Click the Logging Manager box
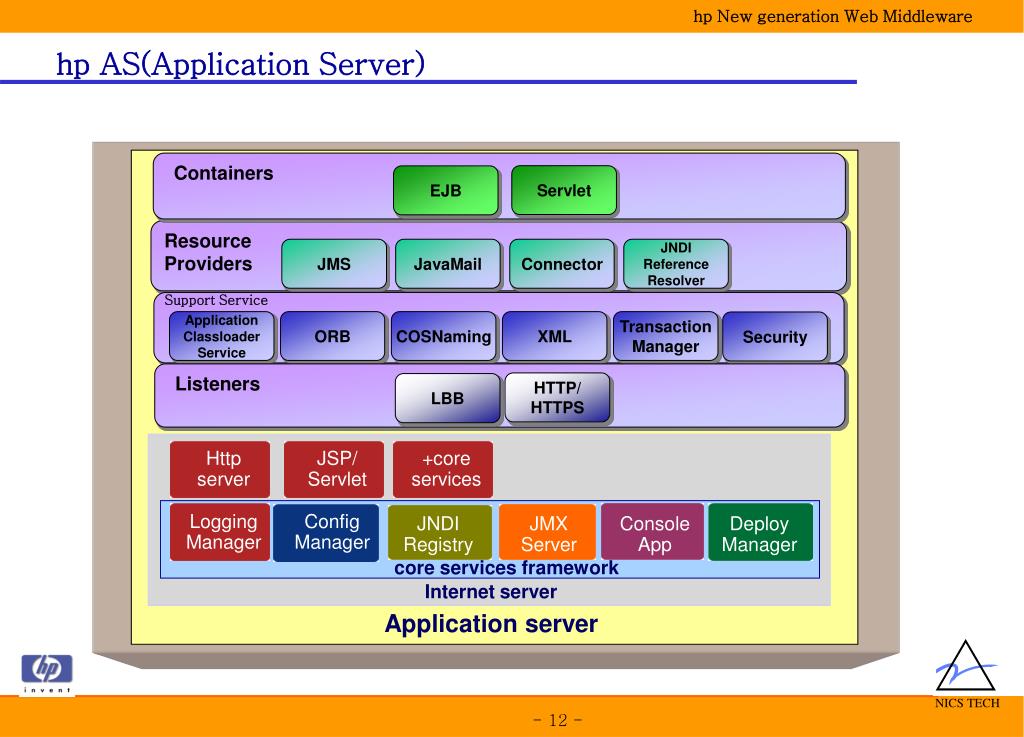Viewport: 1024px width, 737px height. coord(219,532)
